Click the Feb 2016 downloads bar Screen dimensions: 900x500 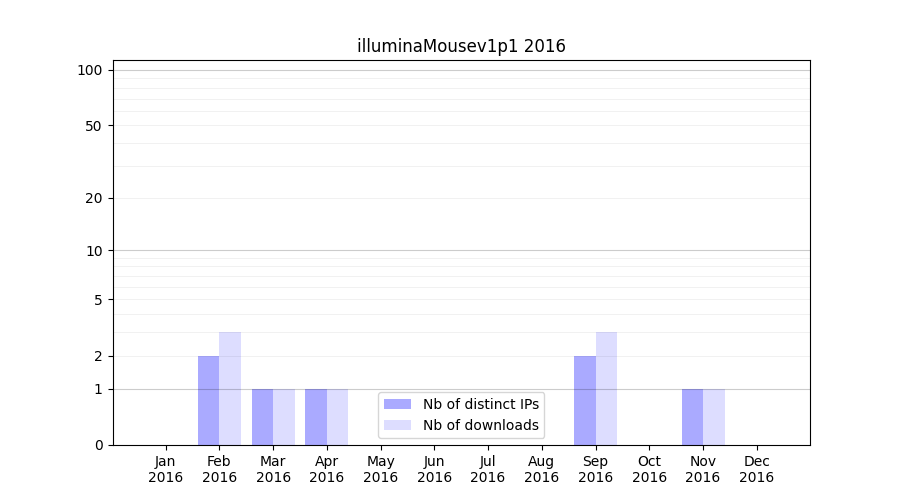click(x=230, y=388)
